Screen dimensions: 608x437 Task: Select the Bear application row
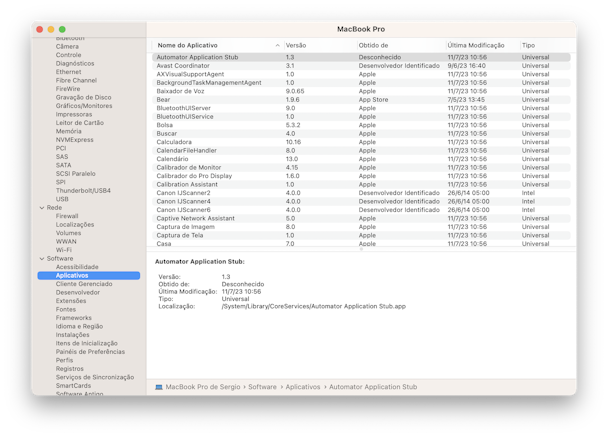click(361, 100)
